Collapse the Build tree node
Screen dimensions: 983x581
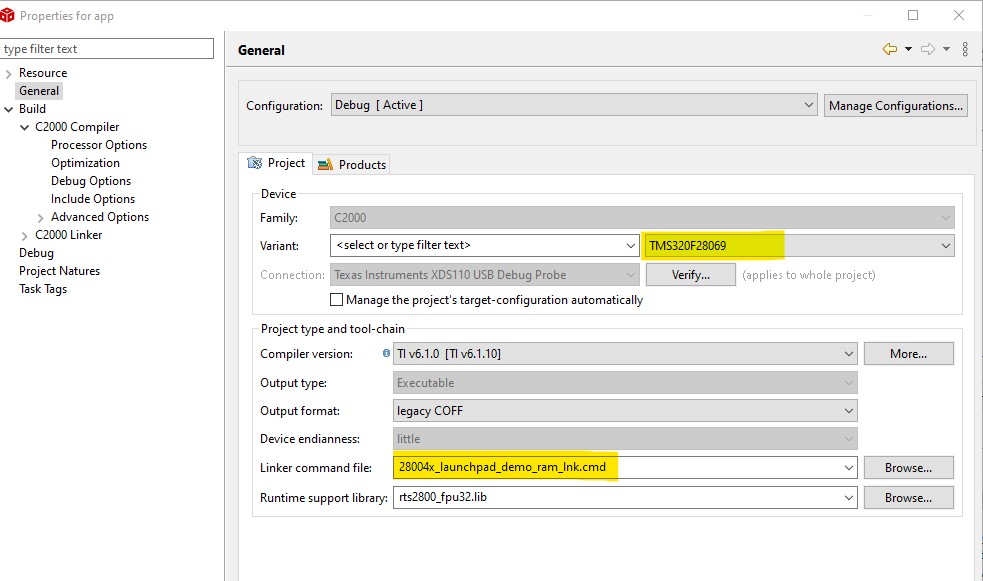point(8,109)
